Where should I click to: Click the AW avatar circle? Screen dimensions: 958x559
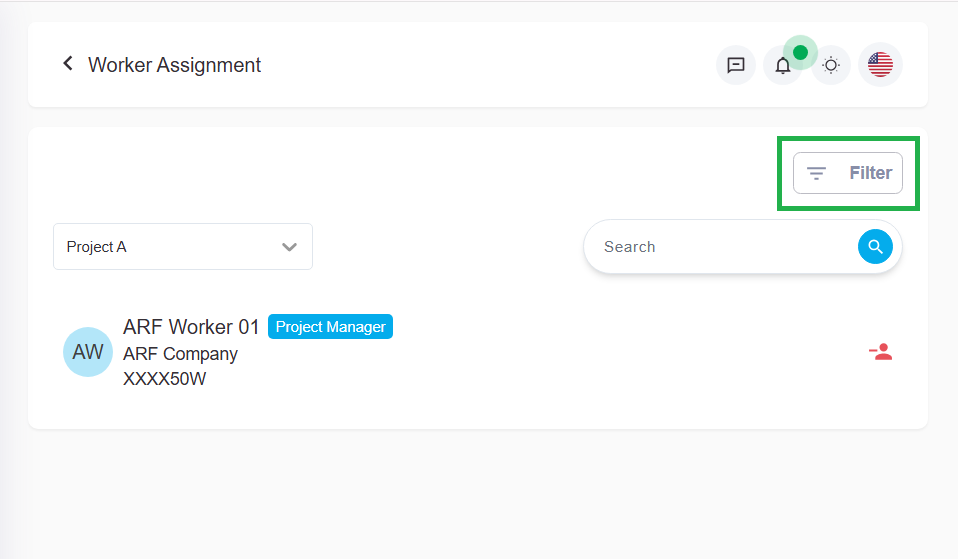[x=88, y=352]
